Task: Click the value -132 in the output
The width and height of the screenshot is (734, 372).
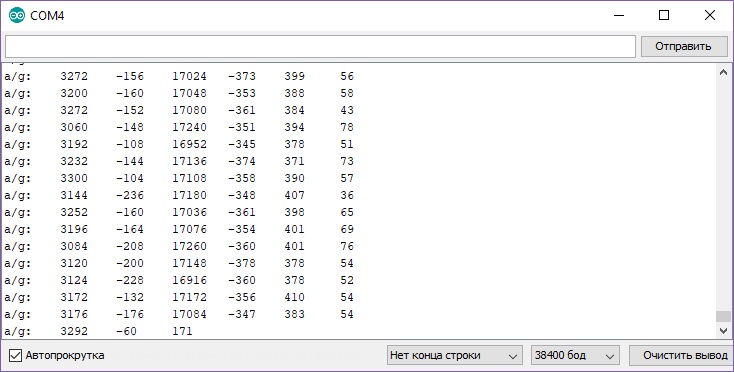Action: pos(130,297)
